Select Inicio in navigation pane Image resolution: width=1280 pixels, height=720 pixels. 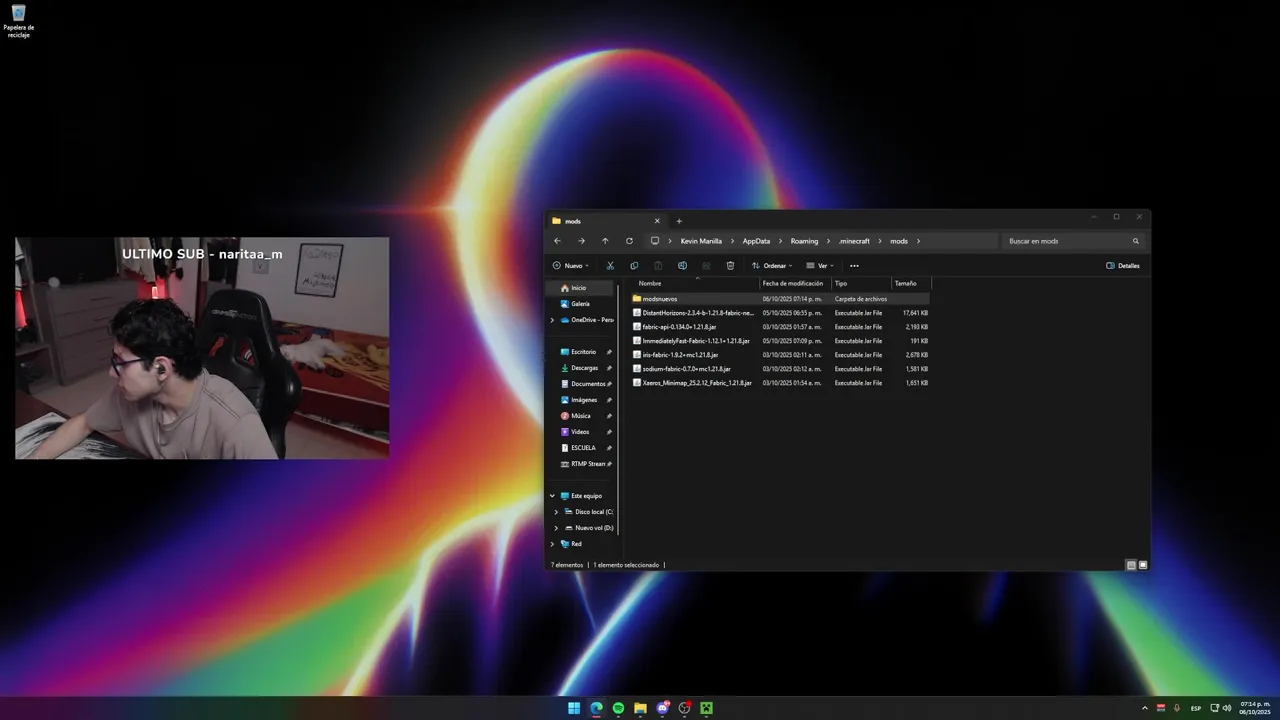click(580, 288)
